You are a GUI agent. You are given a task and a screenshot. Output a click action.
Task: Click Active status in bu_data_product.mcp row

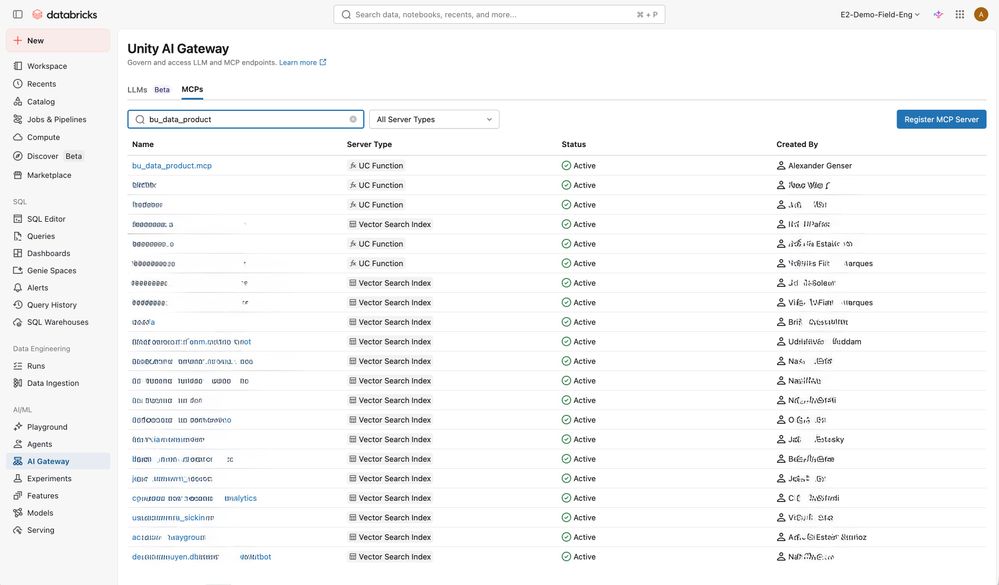579,166
